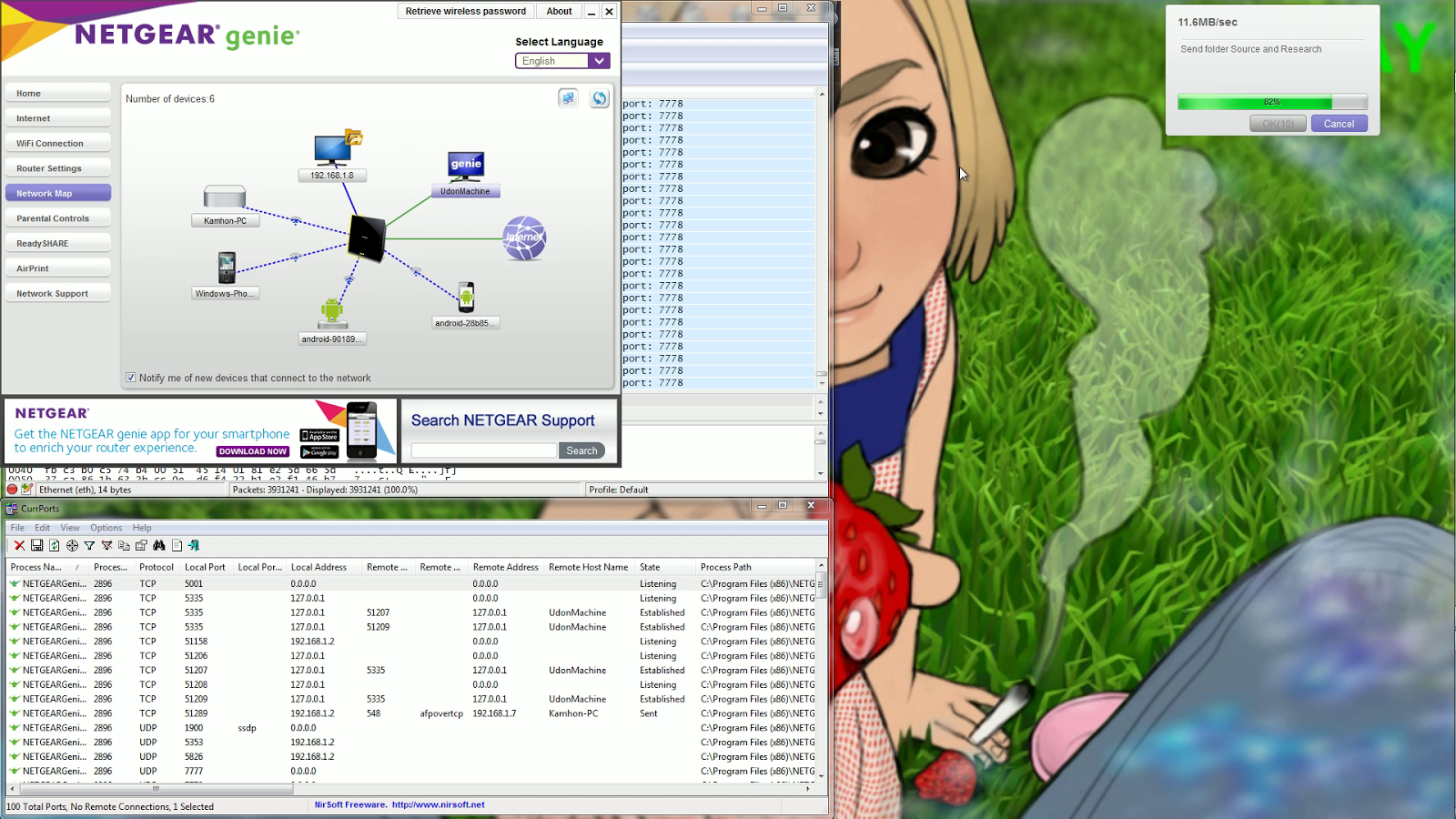Select the Kamhon-PC device icon
Screen dimensions: 1456x819
point(225,206)
